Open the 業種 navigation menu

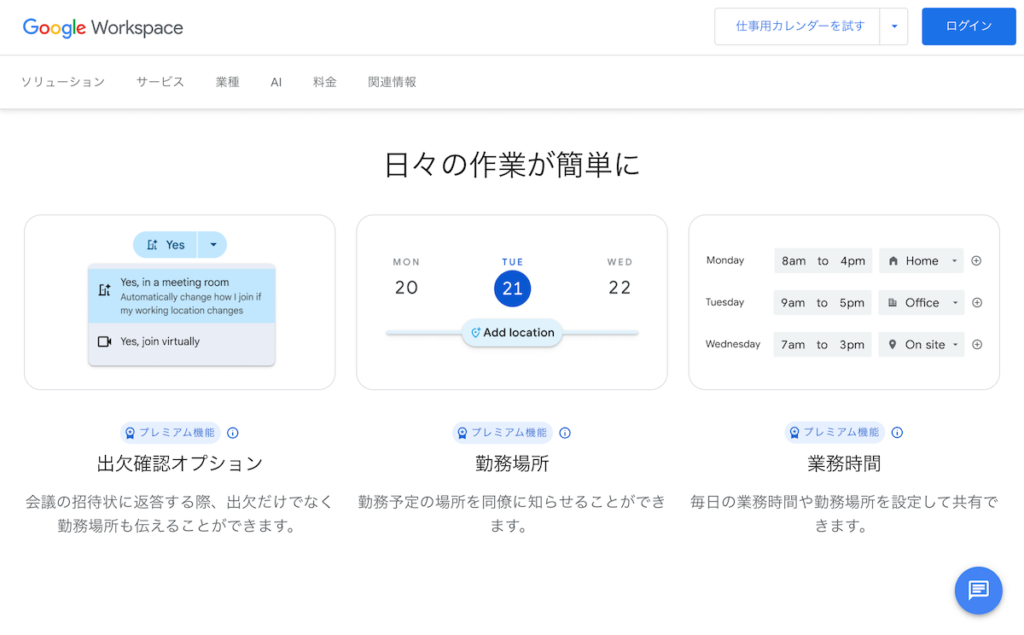227,82
